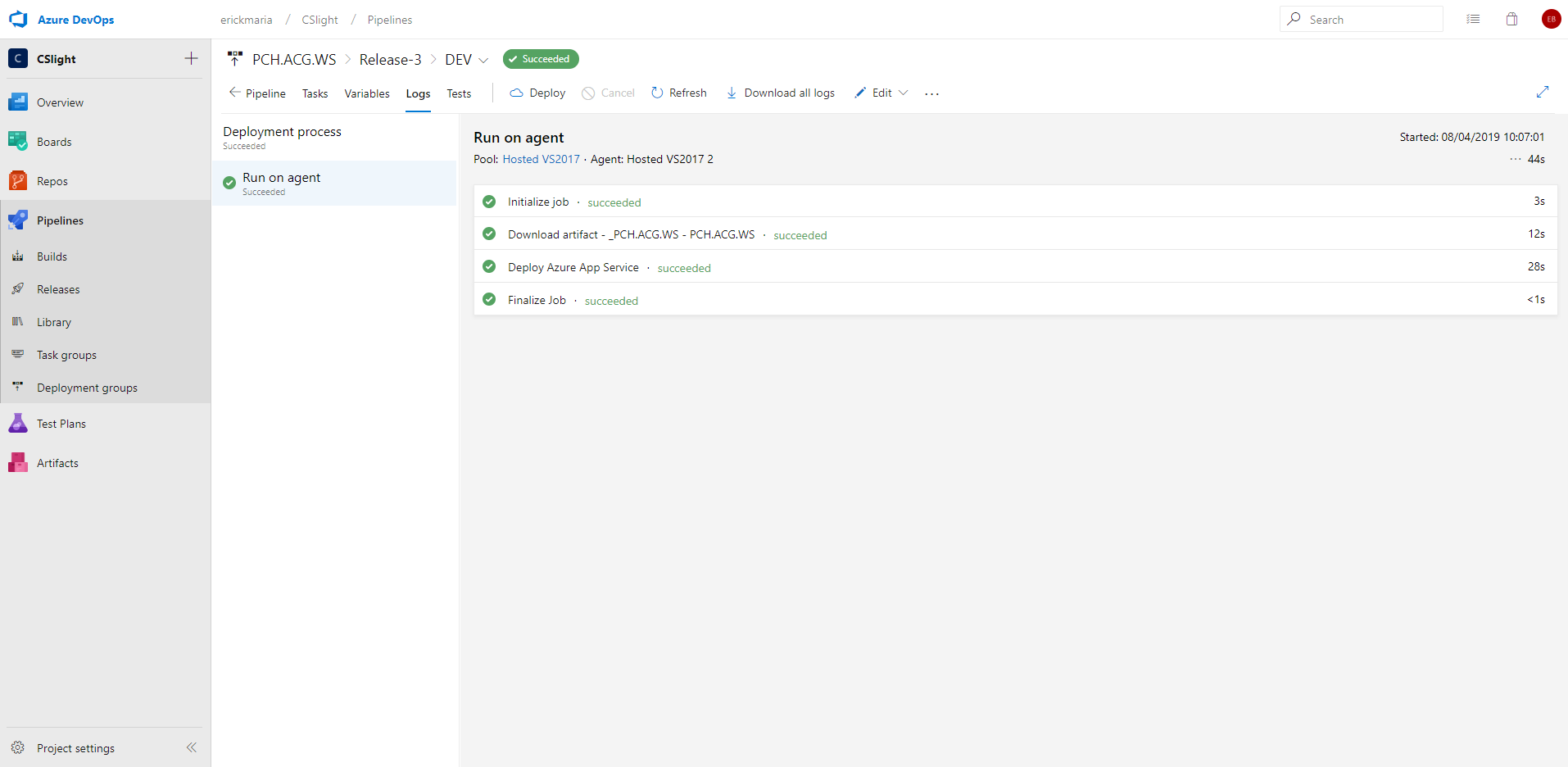Image resolution: width=1568 pixels, height=767 pixels.
Task: Click the plus icon next to CSlight
Action: tap(191, 58)
